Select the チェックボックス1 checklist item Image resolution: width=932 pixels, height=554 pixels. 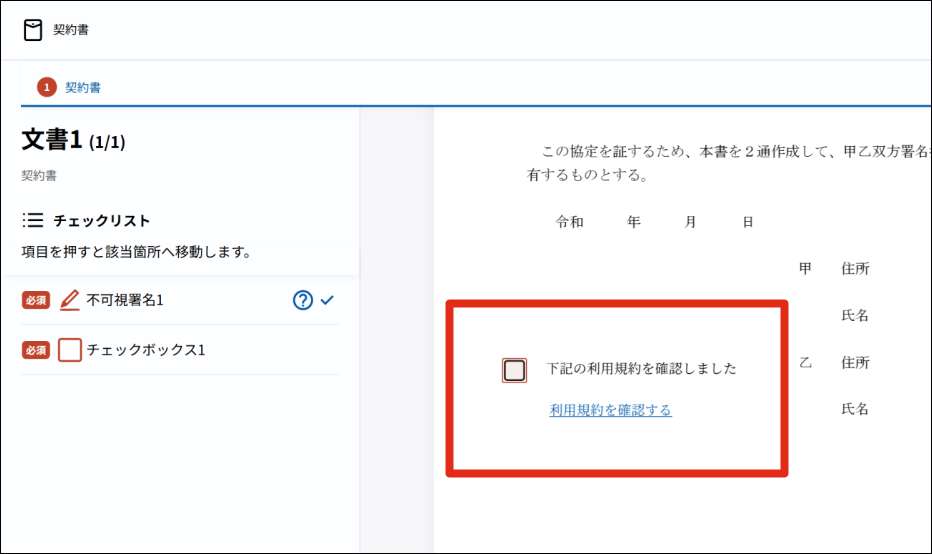tap(180, 350)
